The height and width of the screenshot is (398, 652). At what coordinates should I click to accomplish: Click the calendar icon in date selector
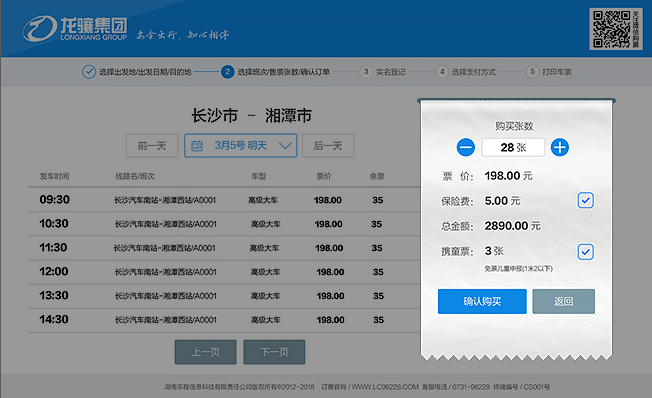[x=197, y=146]
